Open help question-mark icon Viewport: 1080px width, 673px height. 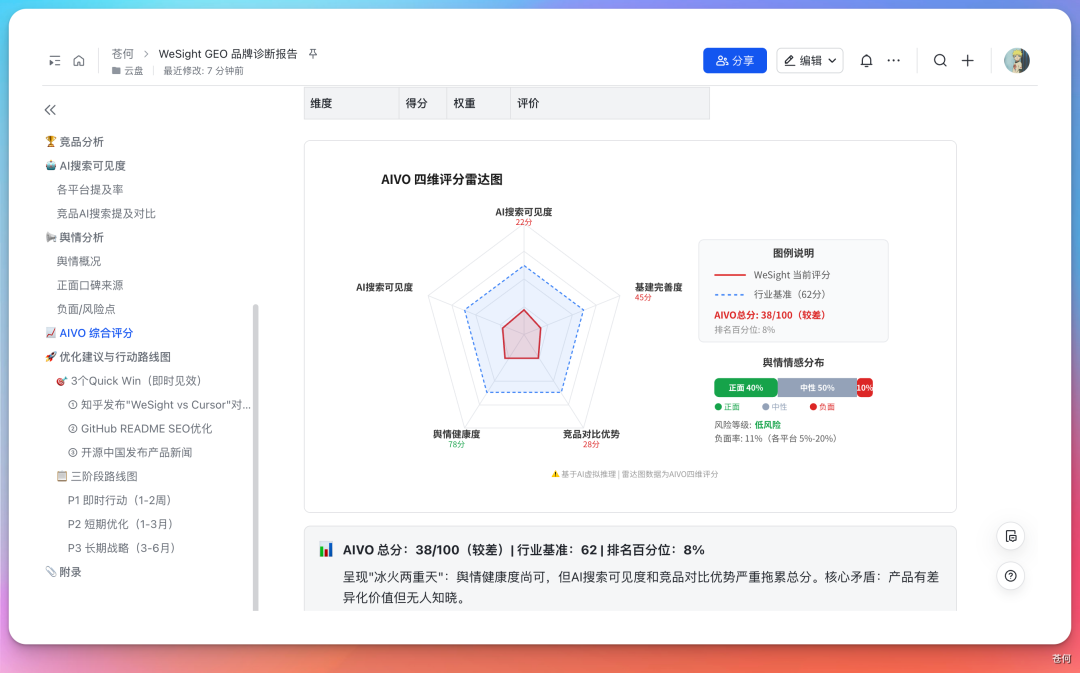tap(1010, 576)
